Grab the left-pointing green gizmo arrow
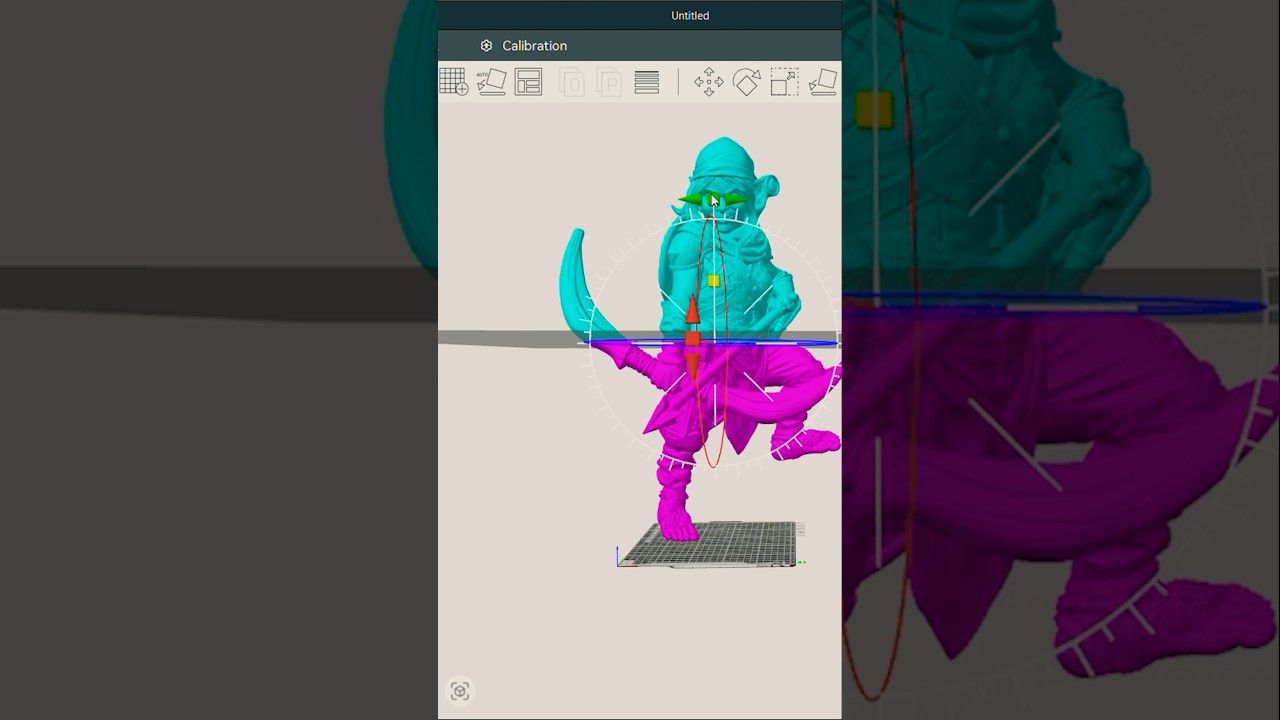The width and height of the screenshot is (1280, 720). [x=692, y=200]
